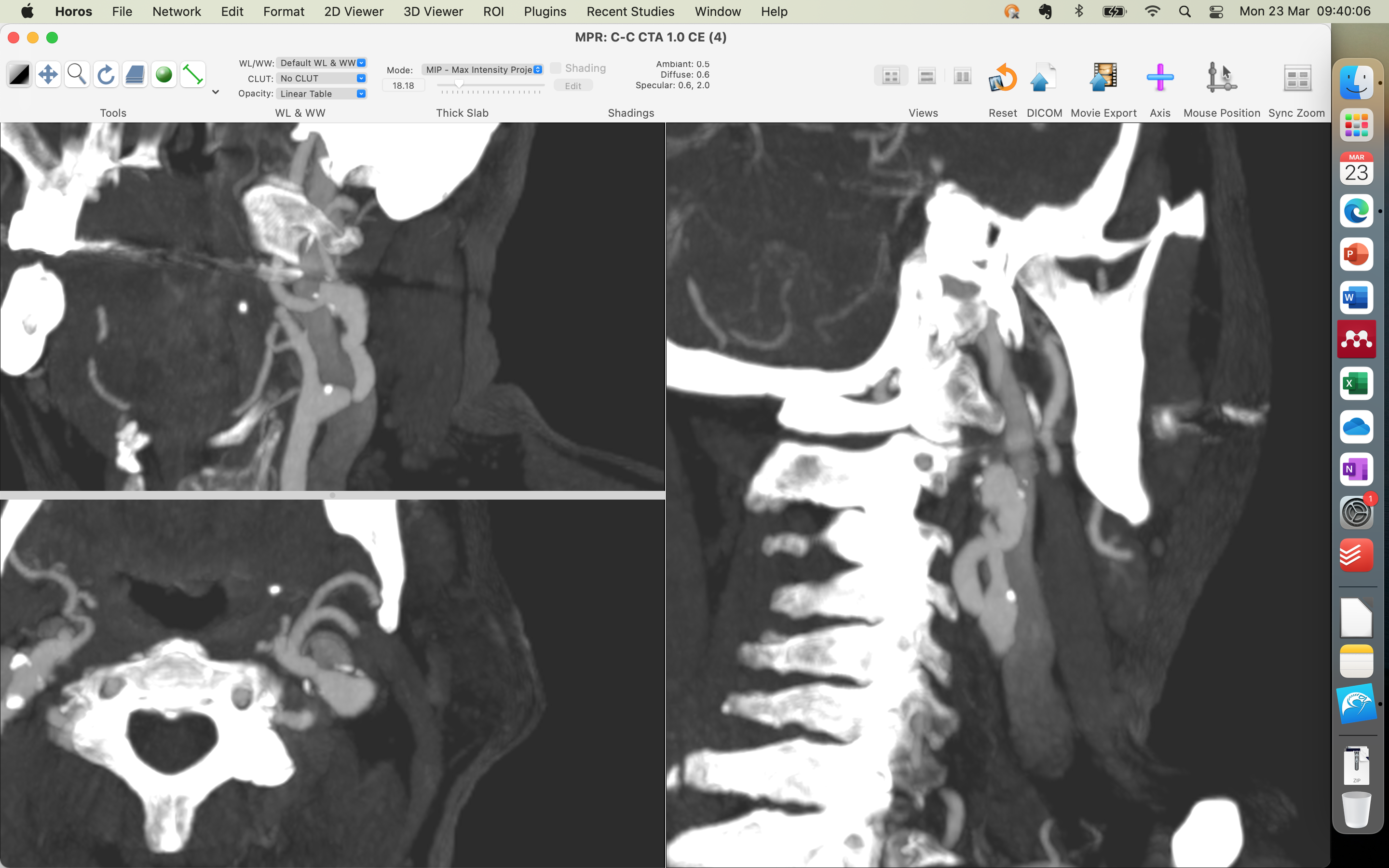Select the Rotate tool
This screenshot has height=868, width=1389.
(106, 75)
